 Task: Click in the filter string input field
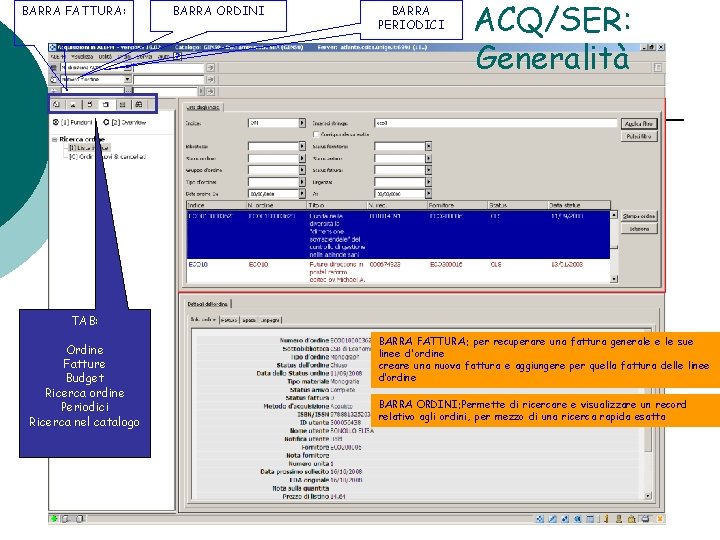coord(495,123)
